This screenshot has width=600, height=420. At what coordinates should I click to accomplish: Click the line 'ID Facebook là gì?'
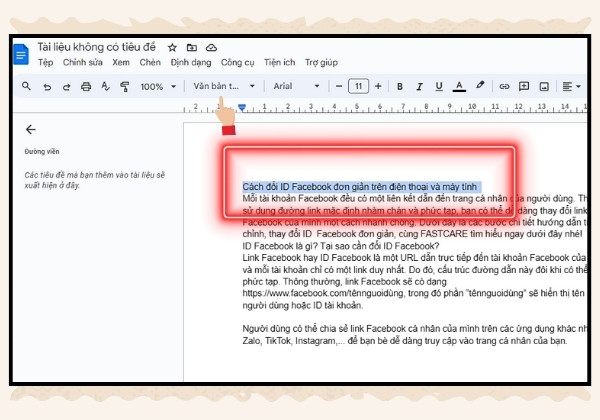pos(341,246)
